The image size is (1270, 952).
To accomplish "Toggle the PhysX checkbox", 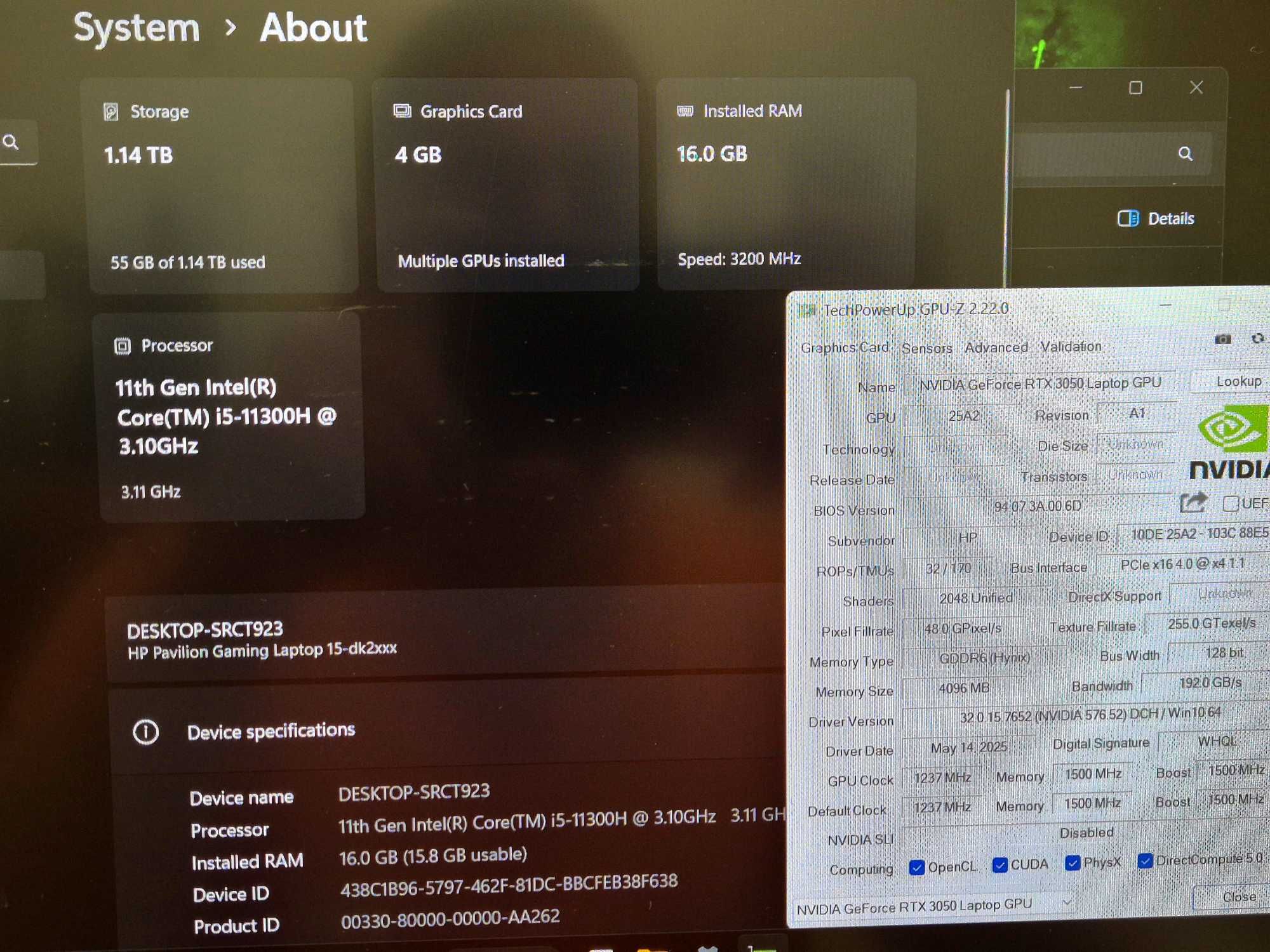I will tap(1073, 863).
